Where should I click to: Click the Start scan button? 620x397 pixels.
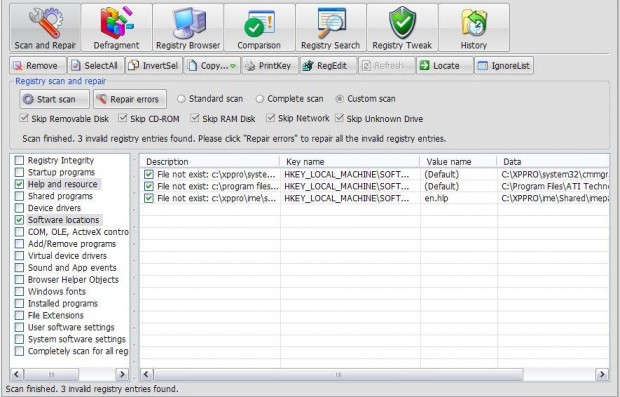pos(54,99)
